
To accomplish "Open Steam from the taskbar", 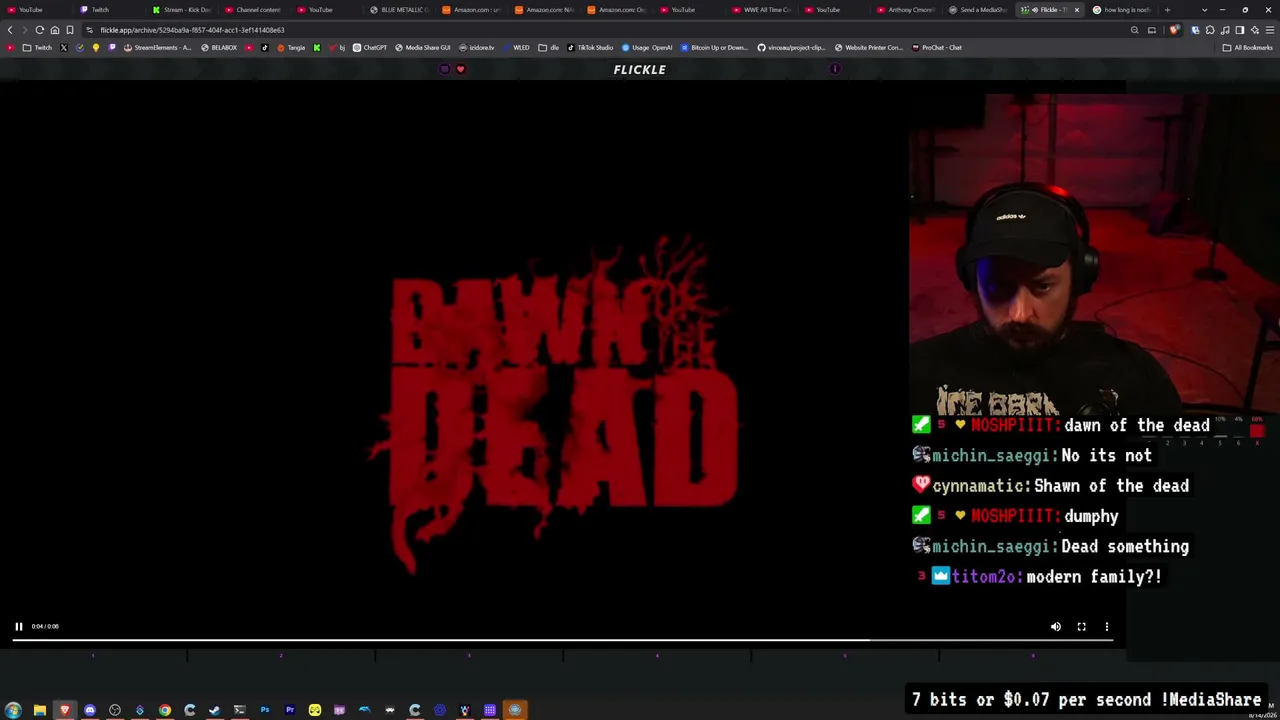I will pos(215,710).
